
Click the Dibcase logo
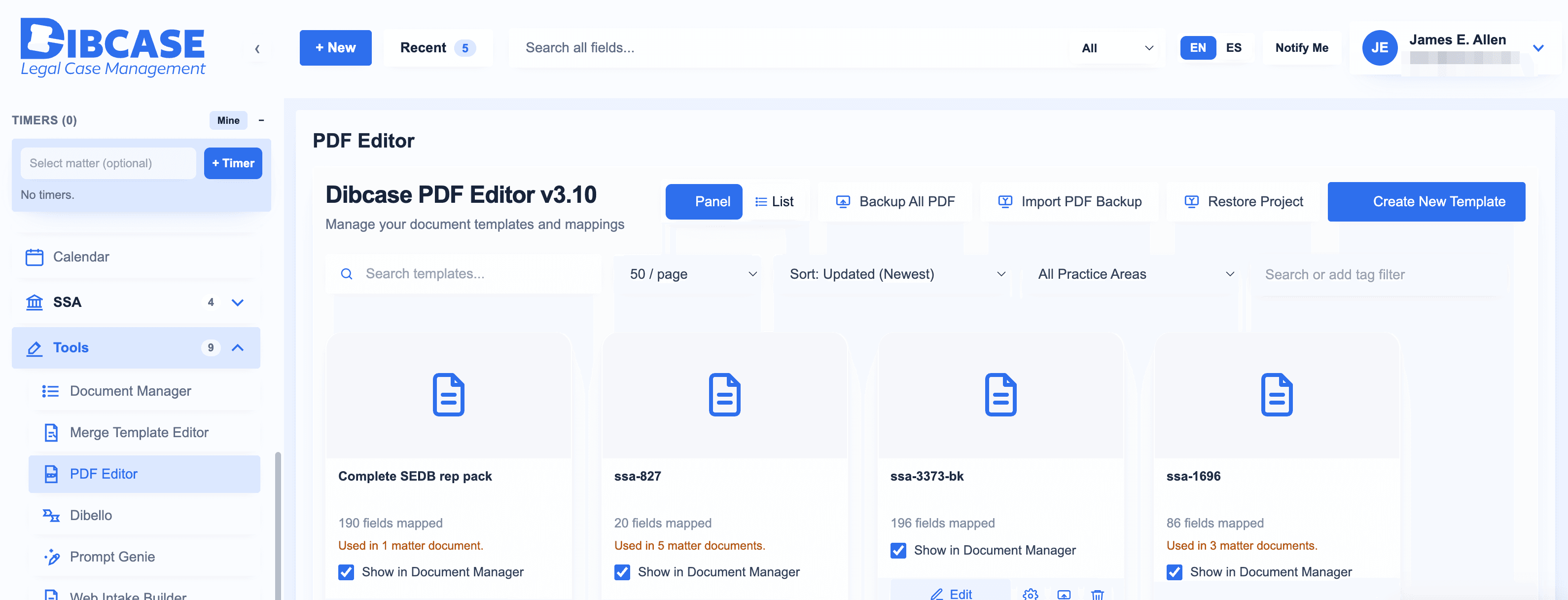pyautogui.click(x=112, y=47)
